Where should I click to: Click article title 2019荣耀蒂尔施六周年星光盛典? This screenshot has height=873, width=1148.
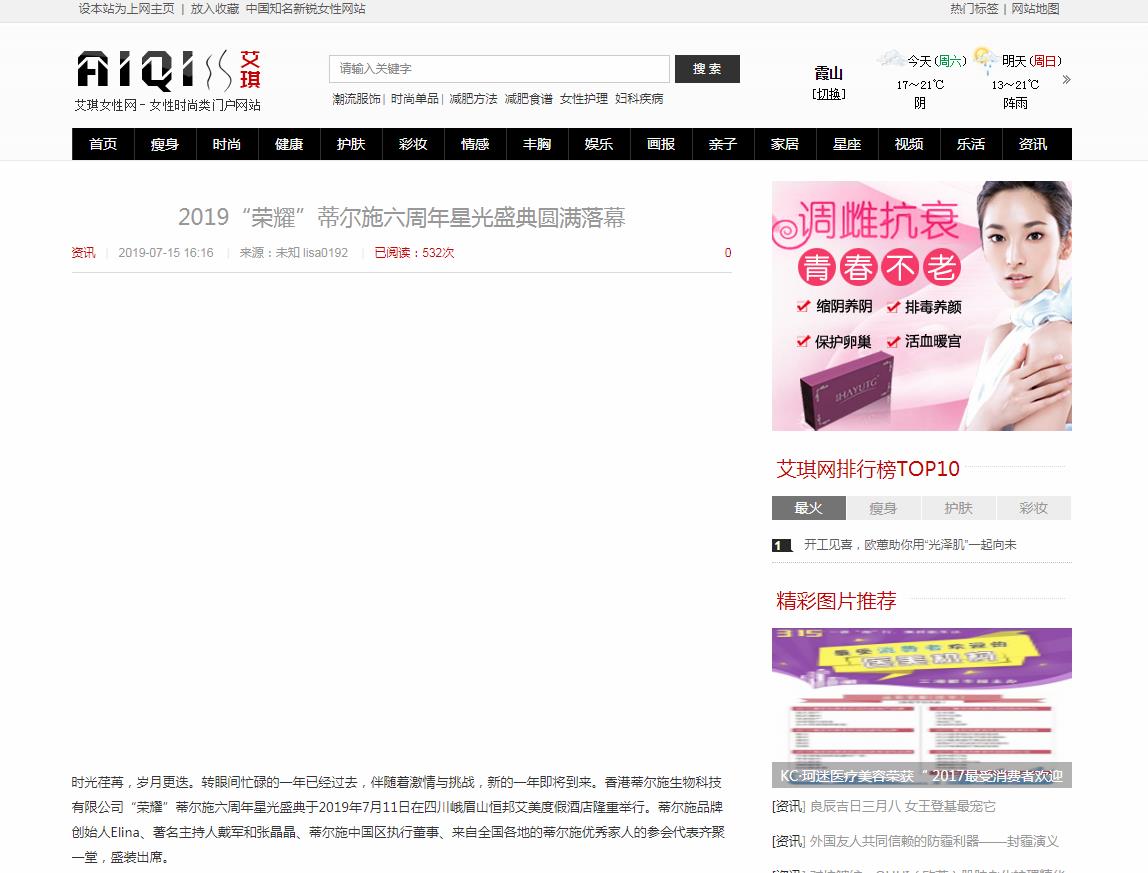401,218
